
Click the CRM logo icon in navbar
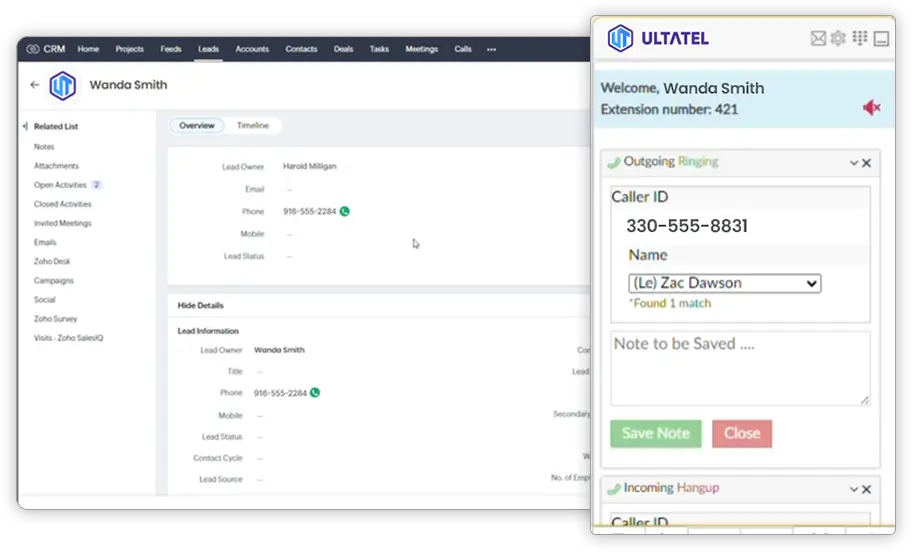coord(33,49)
